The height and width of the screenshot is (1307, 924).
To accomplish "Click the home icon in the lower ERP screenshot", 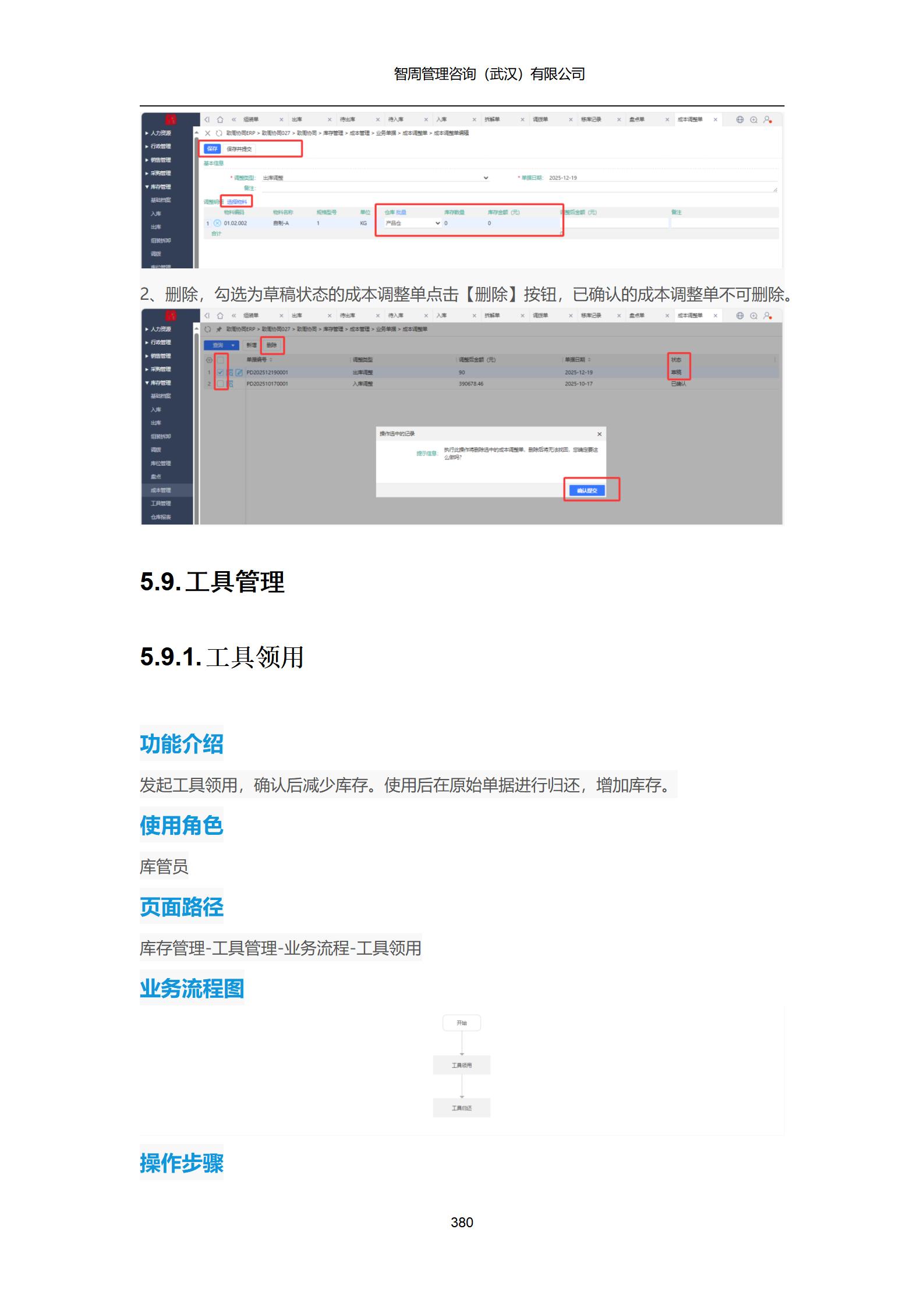I will coord(220,316).
